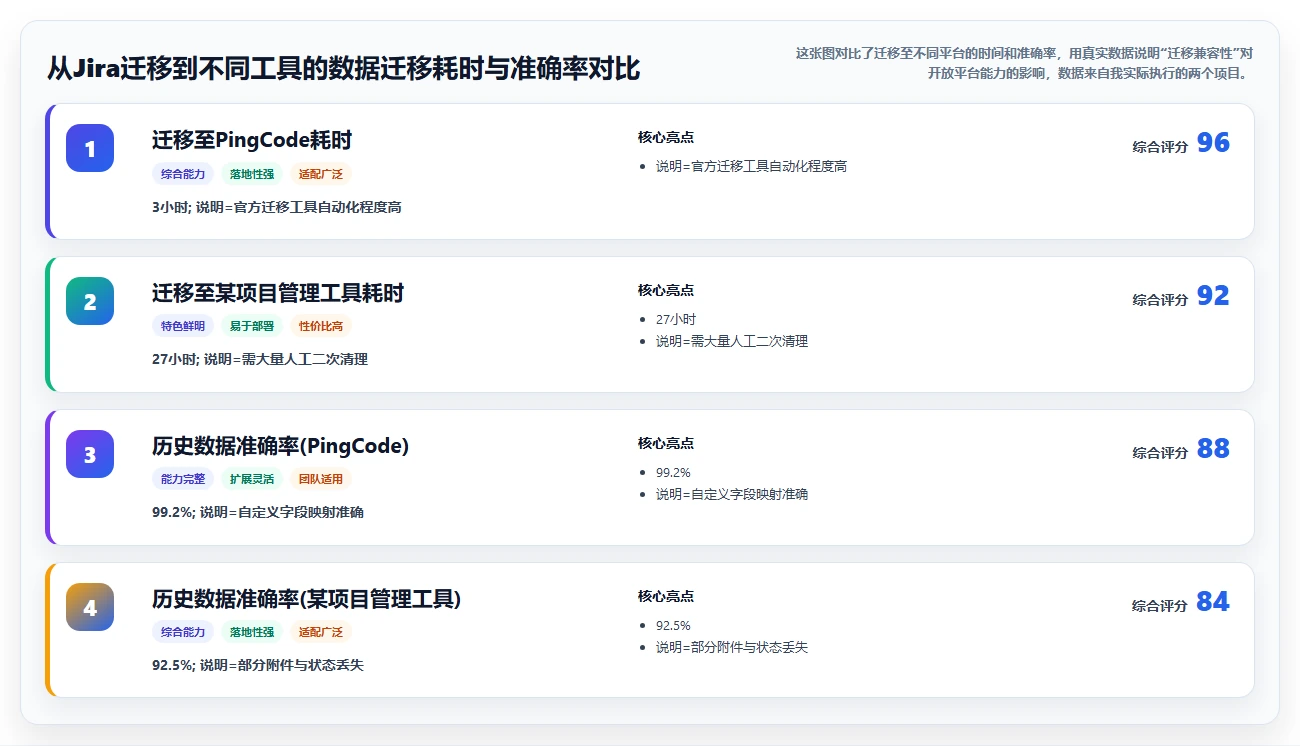
Task: Click the bullet 说明=官方迁移工具自动化程度高
Action: [x=752, y=166]
